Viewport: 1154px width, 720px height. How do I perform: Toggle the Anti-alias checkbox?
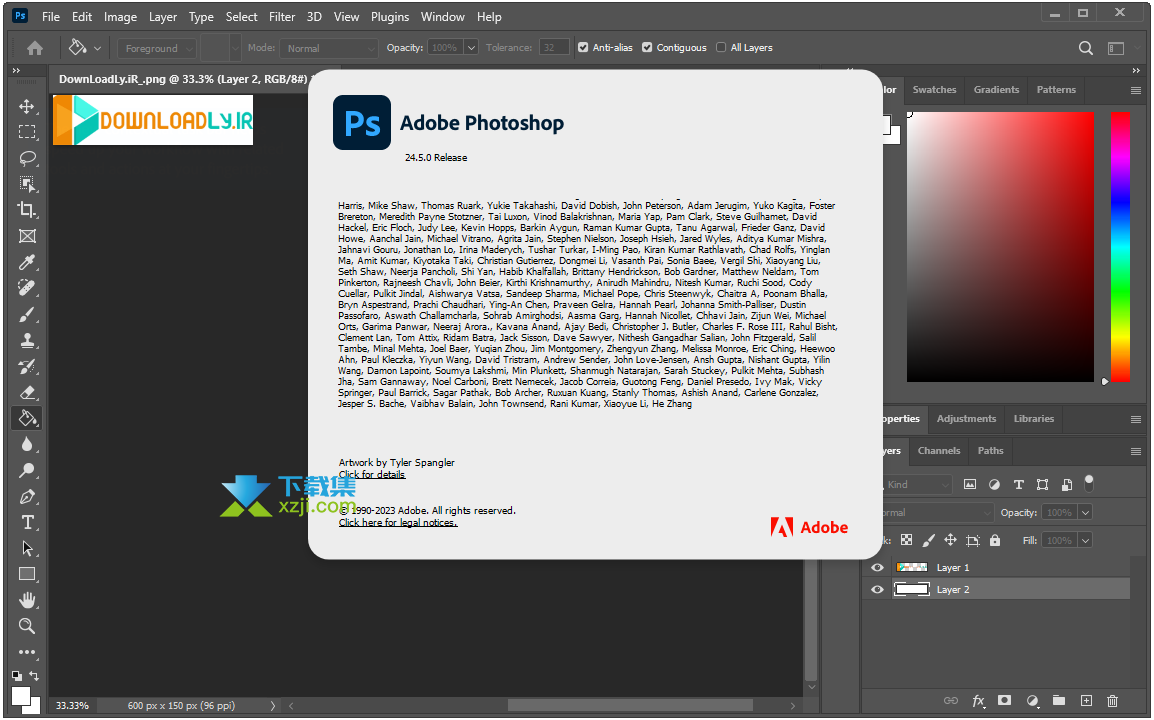(x=583, y=48)
